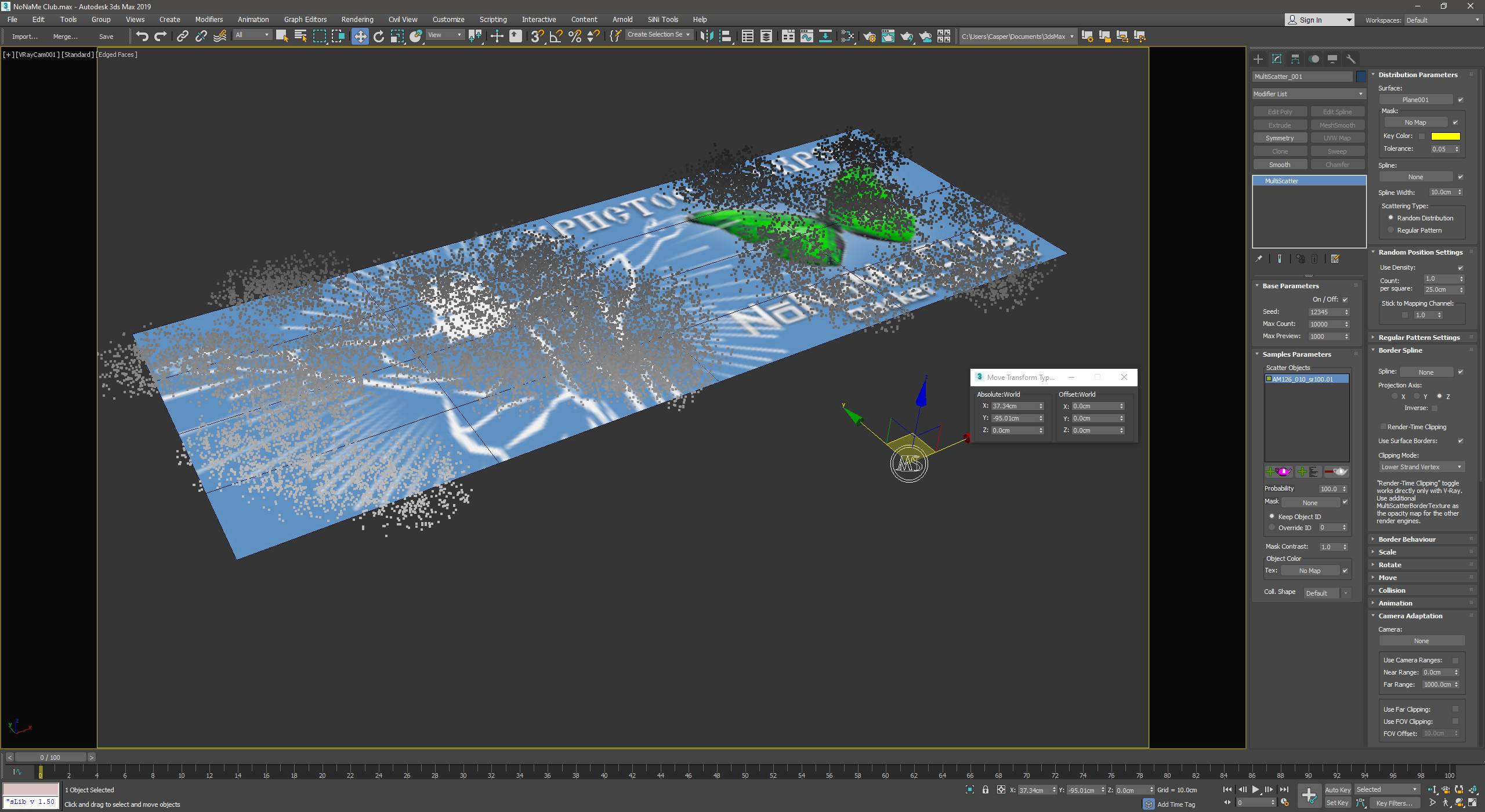Image resolution: width=1485 pixels, height=812 pixels.
Task: Click Remove modifier trash icon
Action: pos(1315,259)
